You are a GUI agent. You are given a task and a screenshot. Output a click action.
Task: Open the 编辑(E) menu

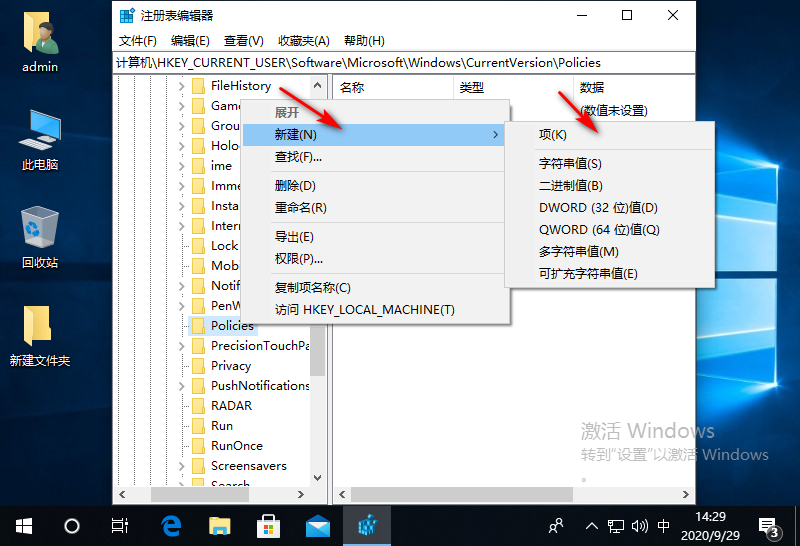[x=190, y=41]
